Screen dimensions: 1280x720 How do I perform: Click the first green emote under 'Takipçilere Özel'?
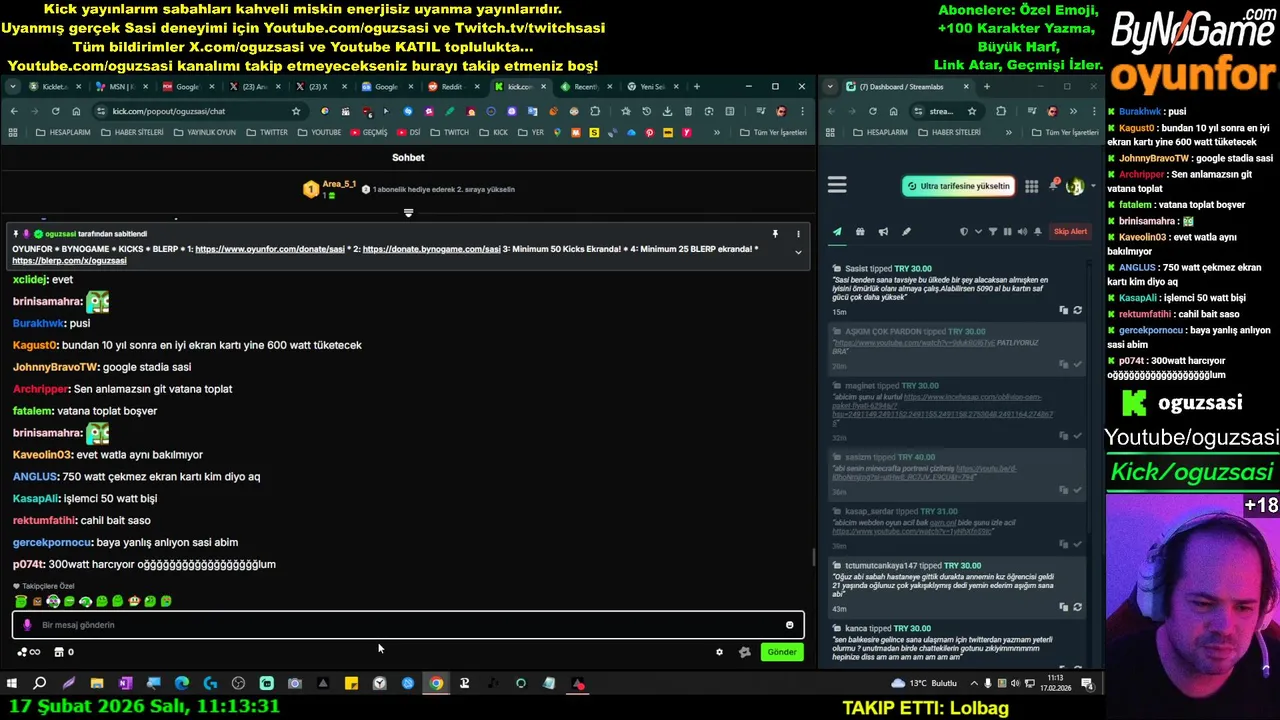click(x=21, y=601)
